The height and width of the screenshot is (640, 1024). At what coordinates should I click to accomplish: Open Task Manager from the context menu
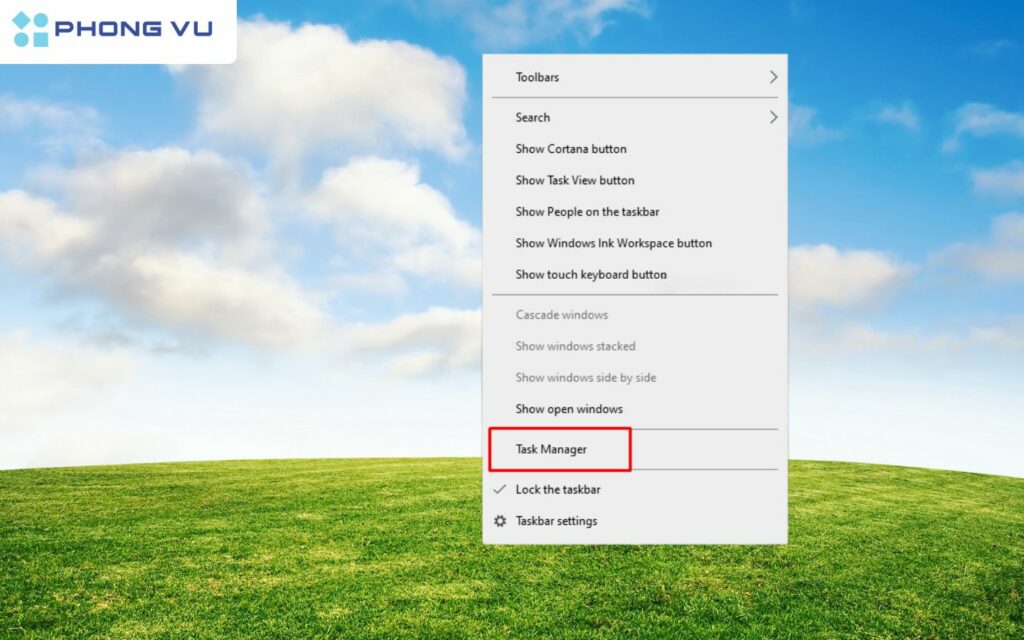tap(551, 450)
